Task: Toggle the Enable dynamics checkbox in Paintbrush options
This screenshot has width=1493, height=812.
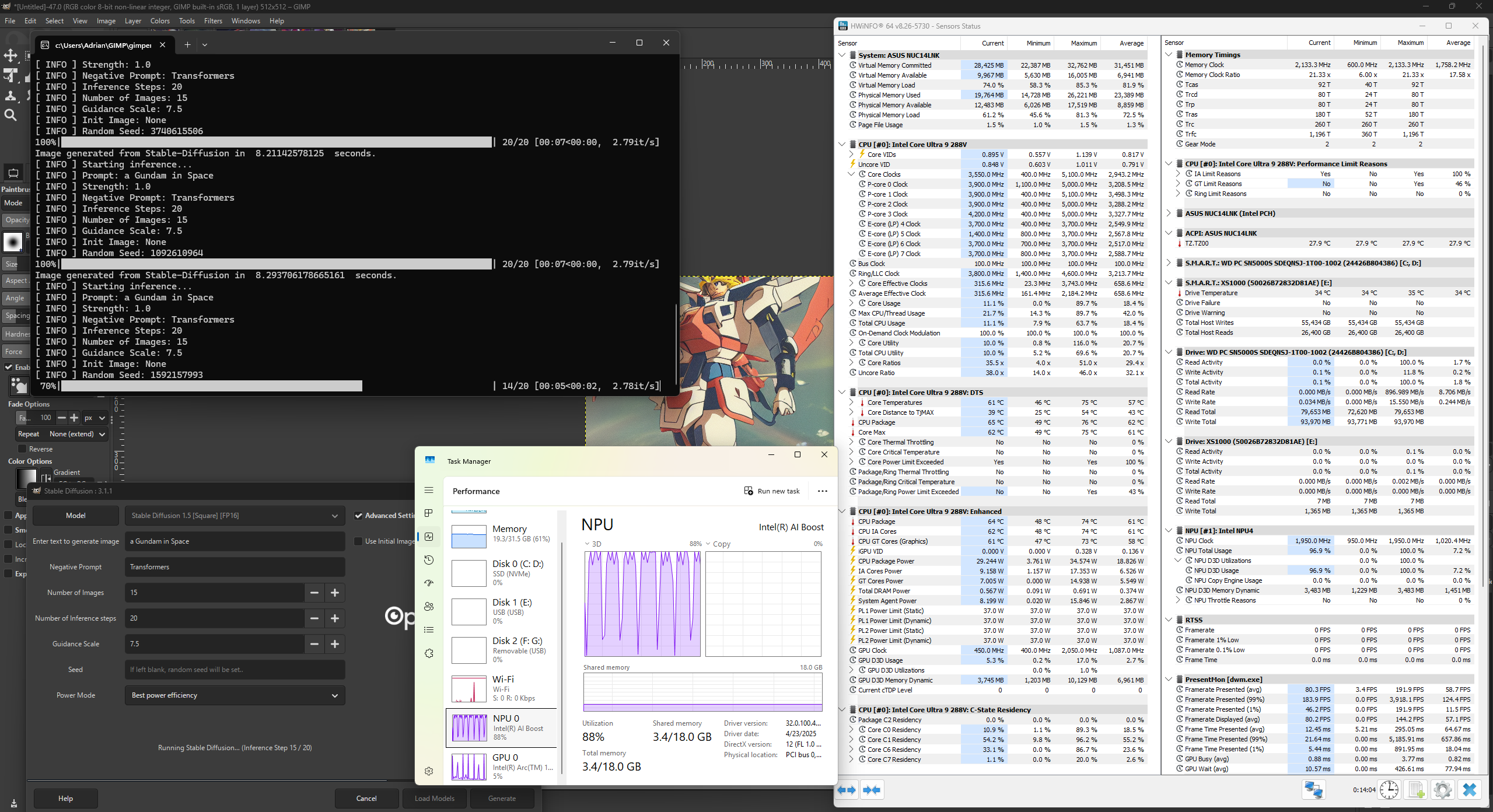Action: [x=9, y=367]
